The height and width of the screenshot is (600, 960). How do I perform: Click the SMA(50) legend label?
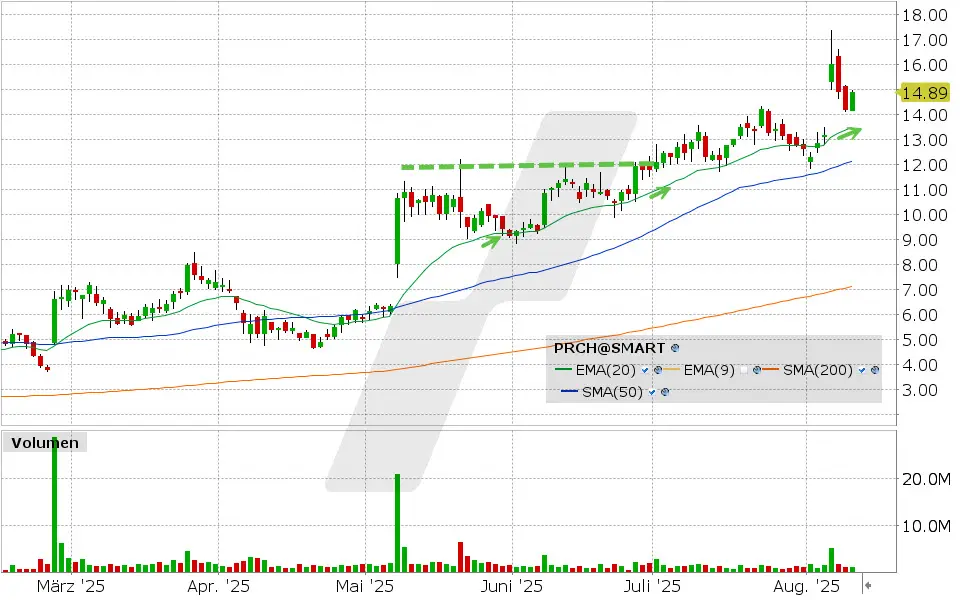612,392
